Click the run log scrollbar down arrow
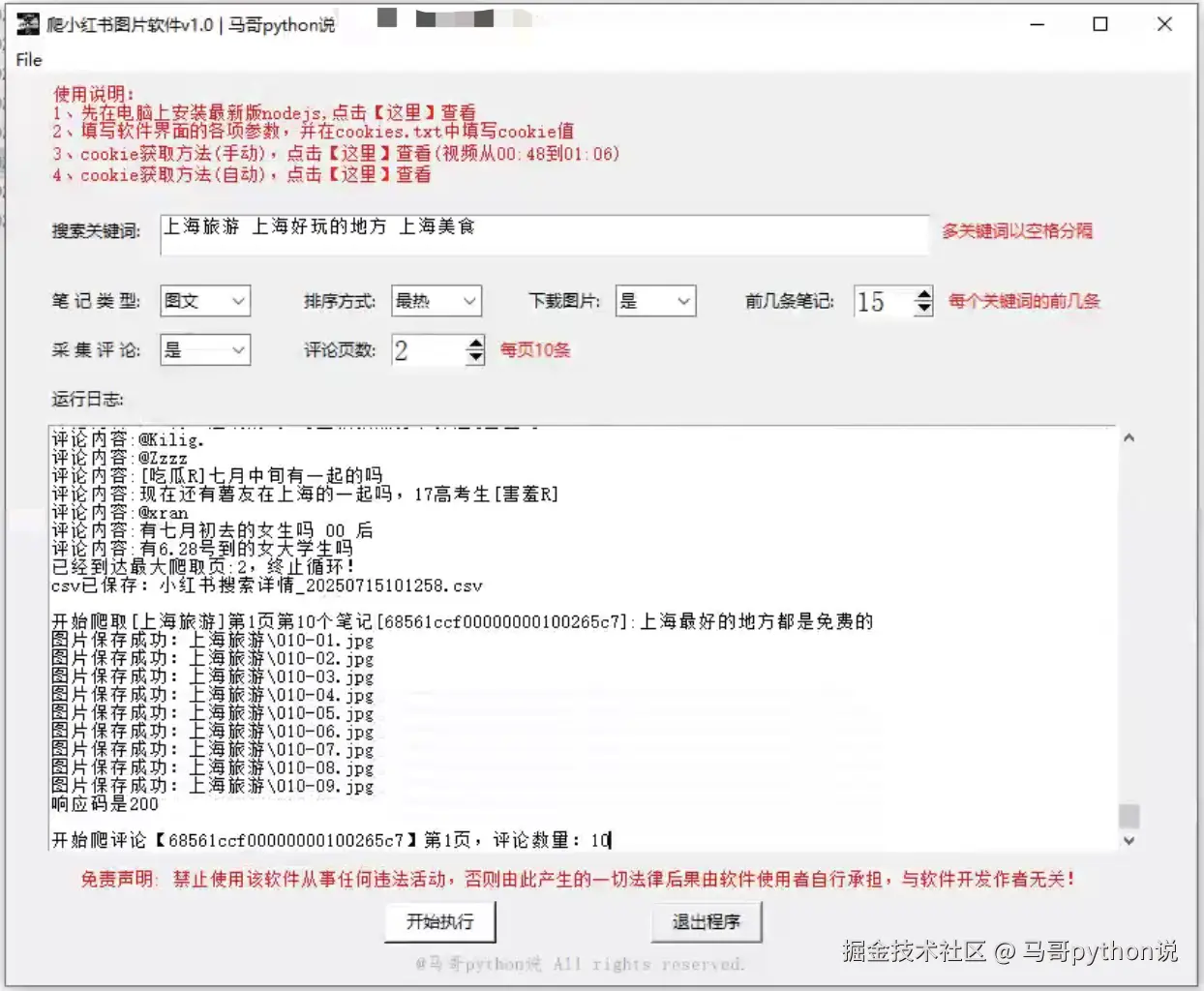Screen dimensions: 1204x991 click(x=1129, y=841)
